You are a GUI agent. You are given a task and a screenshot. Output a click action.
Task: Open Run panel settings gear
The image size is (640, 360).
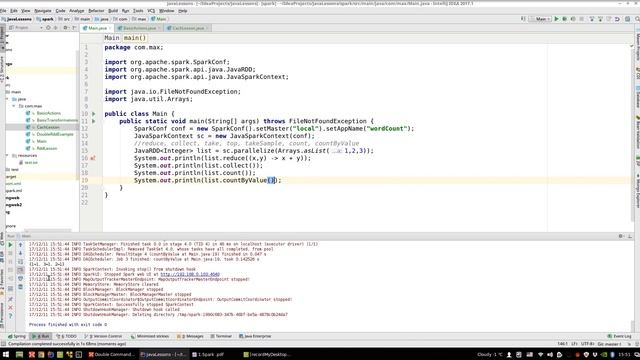pos(620,236)
